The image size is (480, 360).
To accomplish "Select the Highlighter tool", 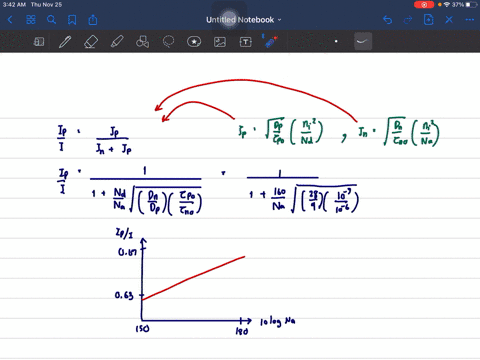I will click(x=117, y=42).
